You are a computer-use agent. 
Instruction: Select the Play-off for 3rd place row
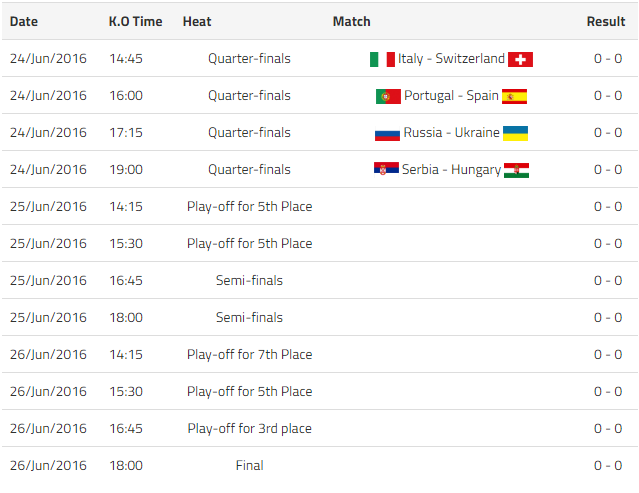click(x=249, y=428)
